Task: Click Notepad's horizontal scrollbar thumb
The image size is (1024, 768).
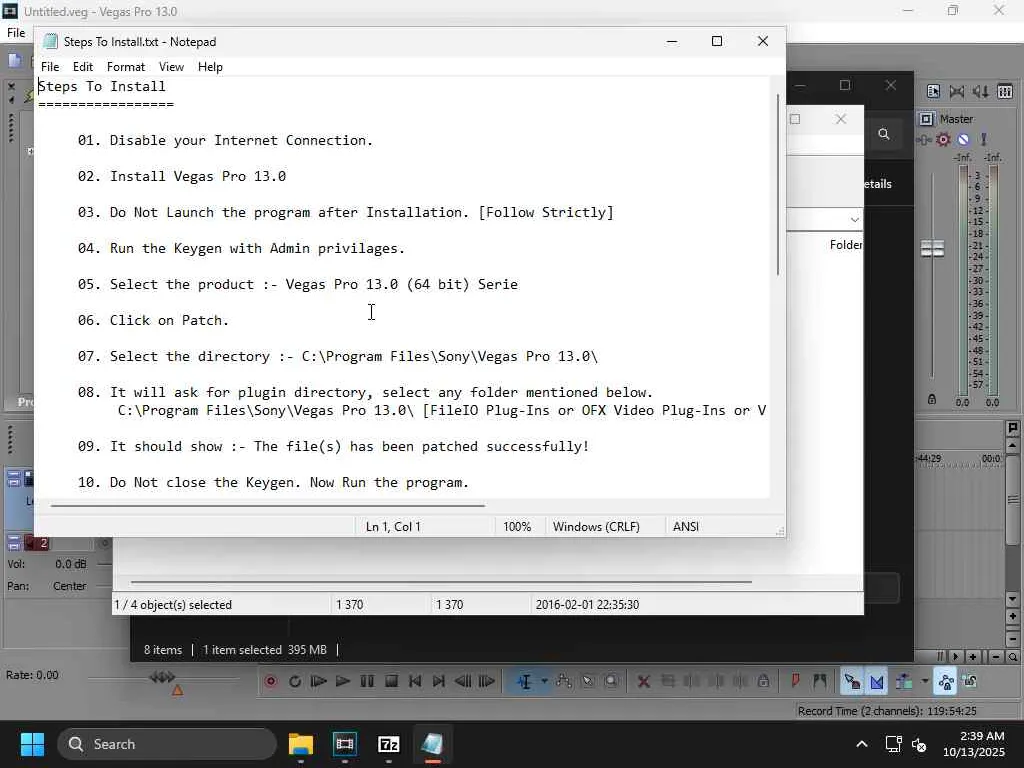Action: (x=267, y=505)
